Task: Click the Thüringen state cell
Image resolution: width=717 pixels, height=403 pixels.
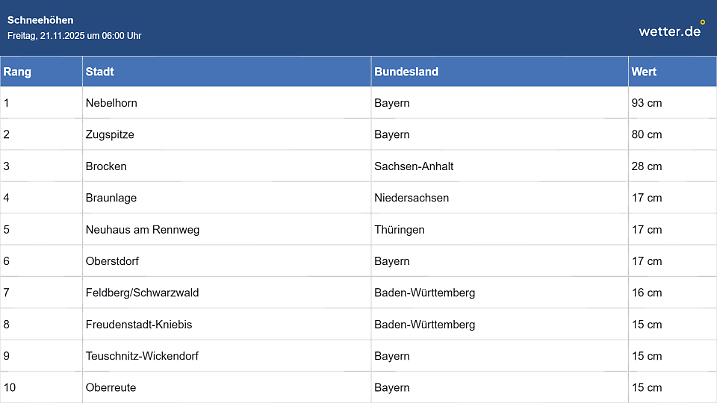Action: (399, 230)
